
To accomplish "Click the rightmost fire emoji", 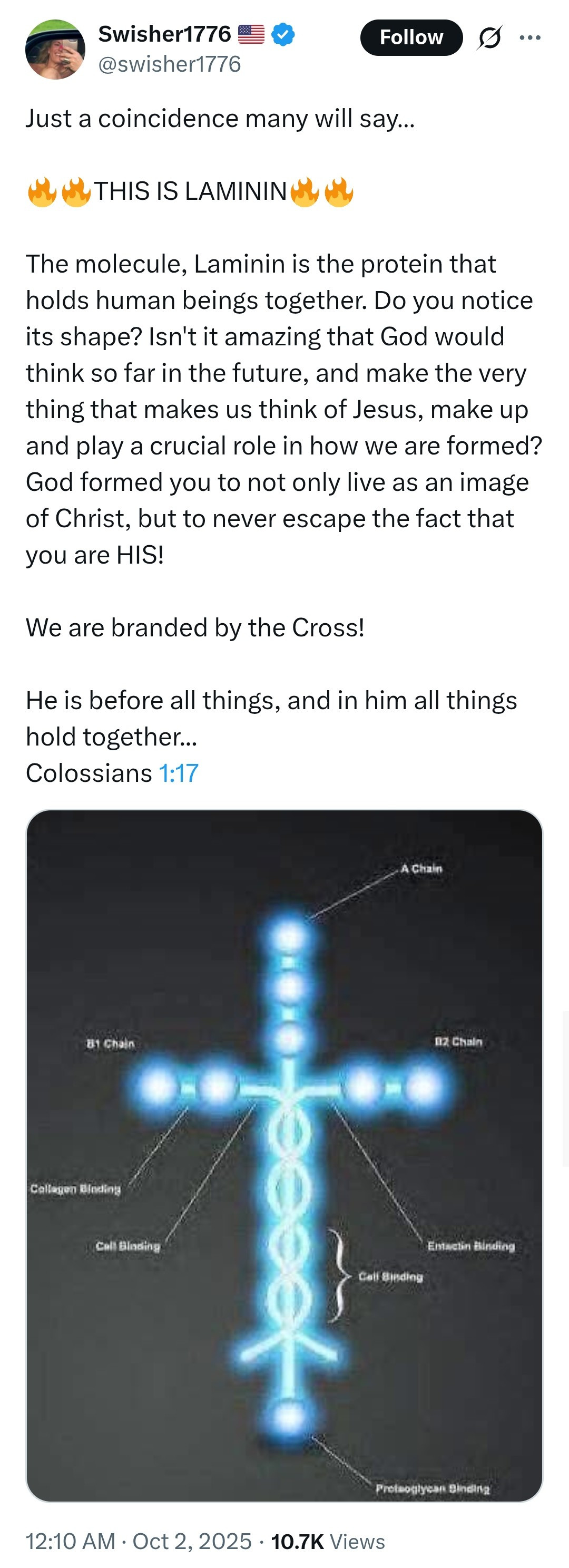I will click(339, 192).
